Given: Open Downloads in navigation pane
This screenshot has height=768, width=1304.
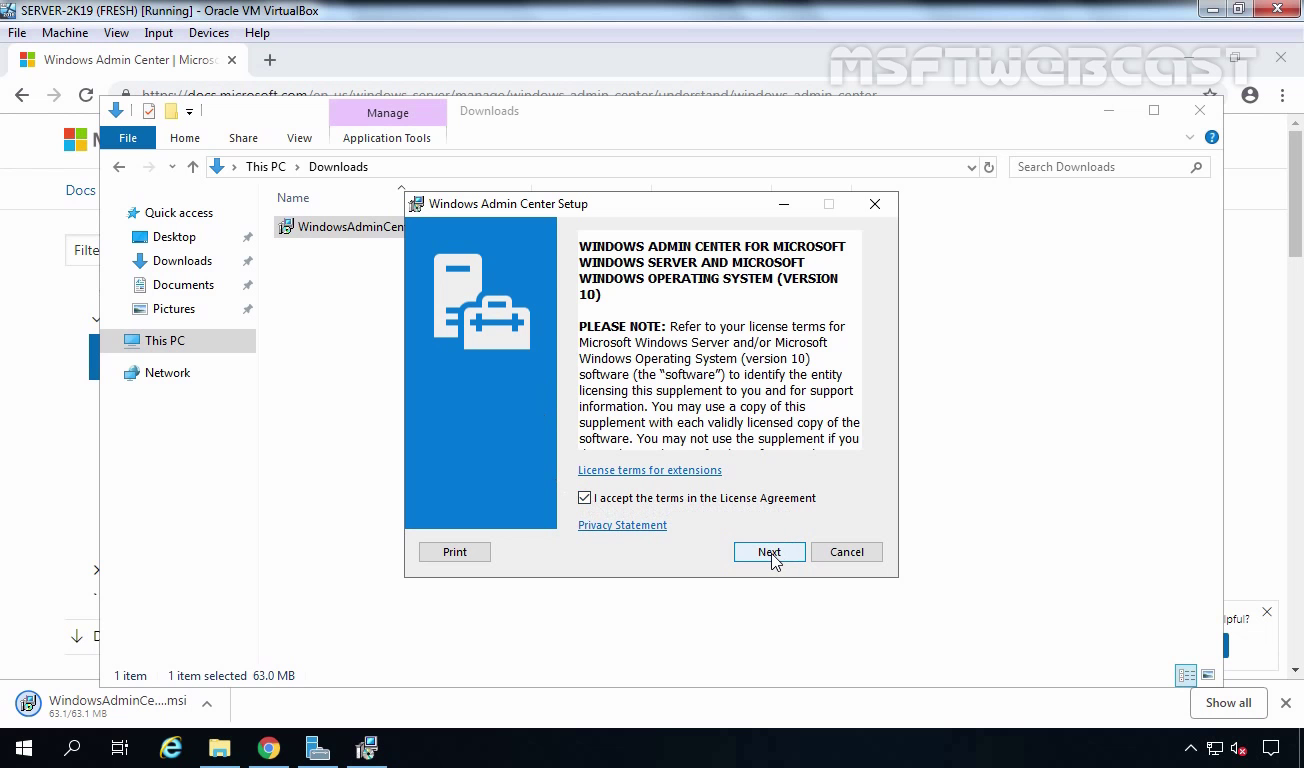Looking at the screenshot, I should 182,261.
